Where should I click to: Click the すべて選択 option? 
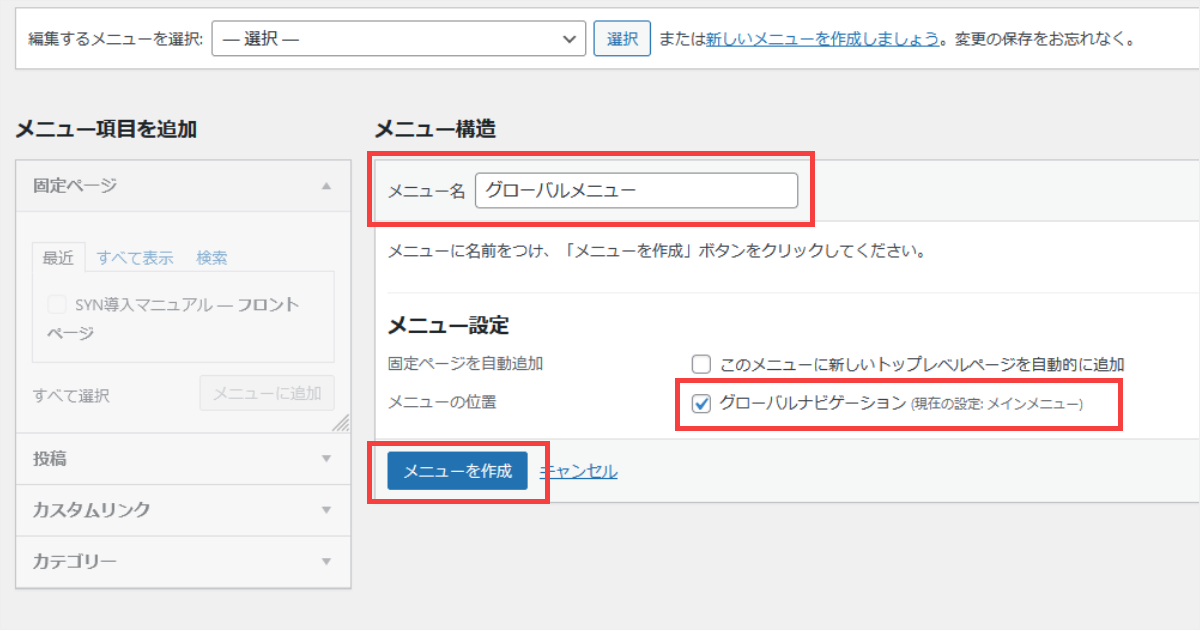point(71,396)
